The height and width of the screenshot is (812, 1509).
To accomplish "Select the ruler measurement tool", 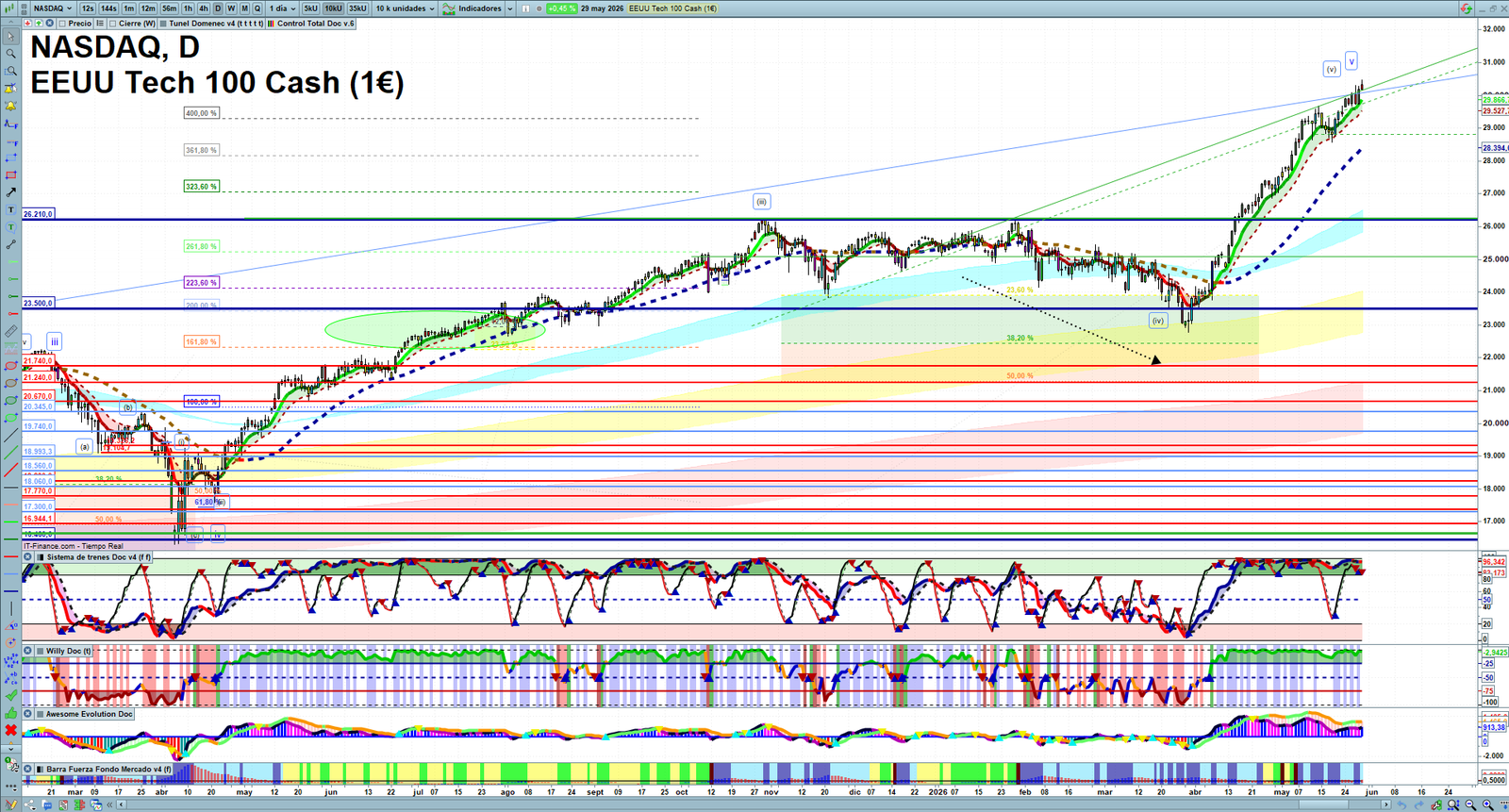I will click(10, 331).
